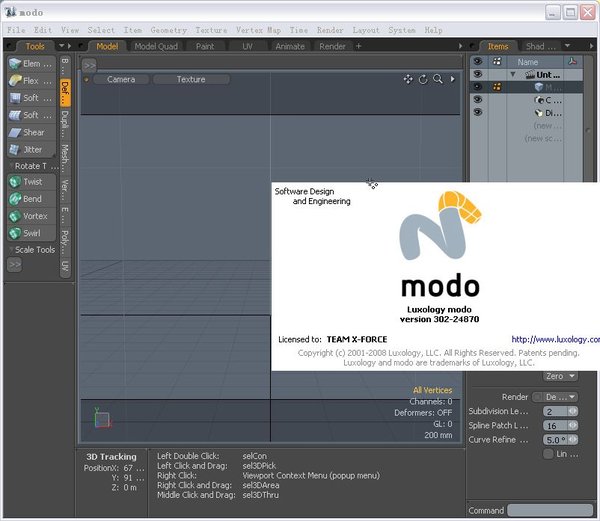This screenshot has width=600, height=521.
Task: Select the Twist tool
Action: 31,182
